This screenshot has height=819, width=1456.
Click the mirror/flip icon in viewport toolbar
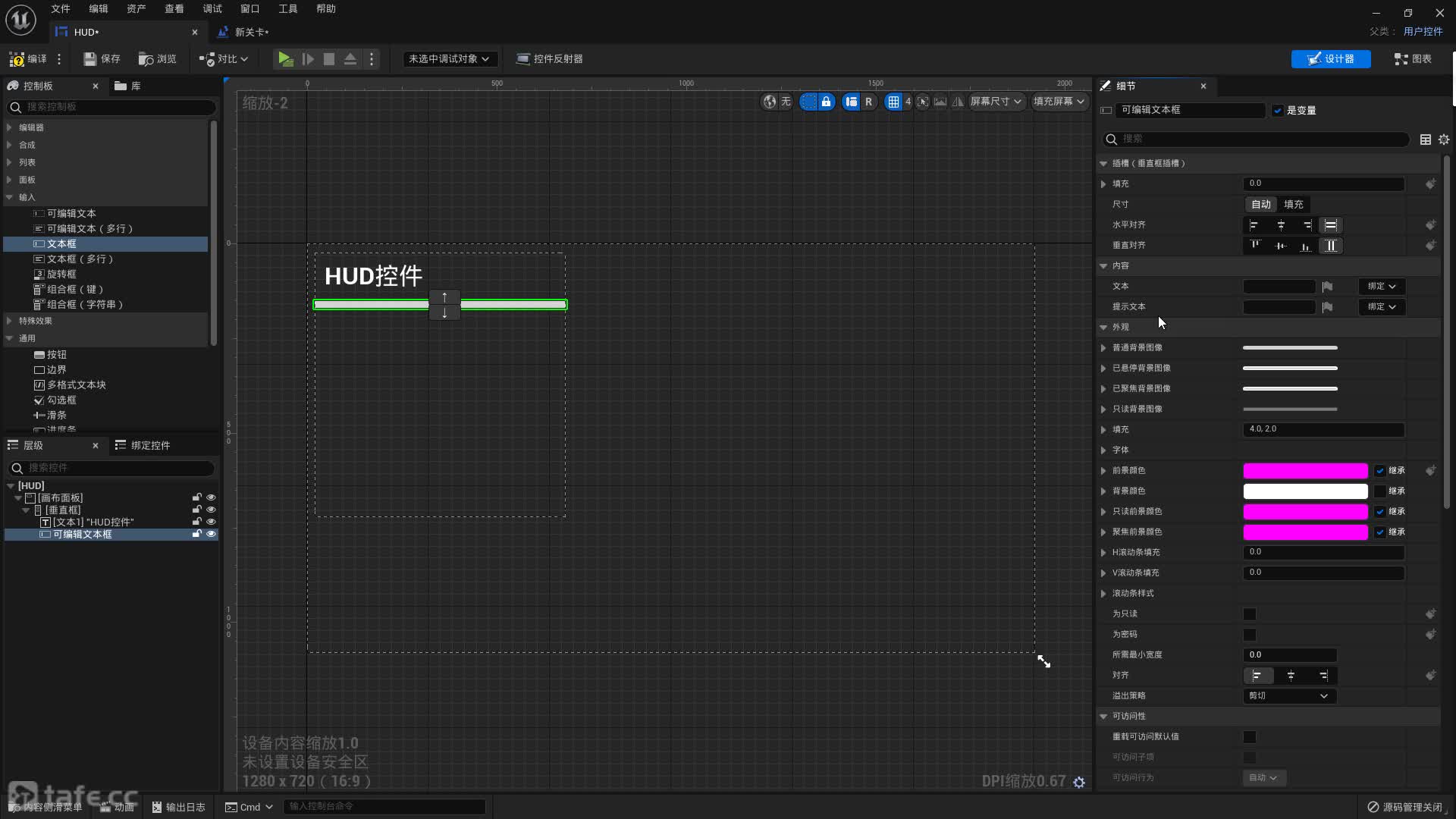click(x=958, y=102)
